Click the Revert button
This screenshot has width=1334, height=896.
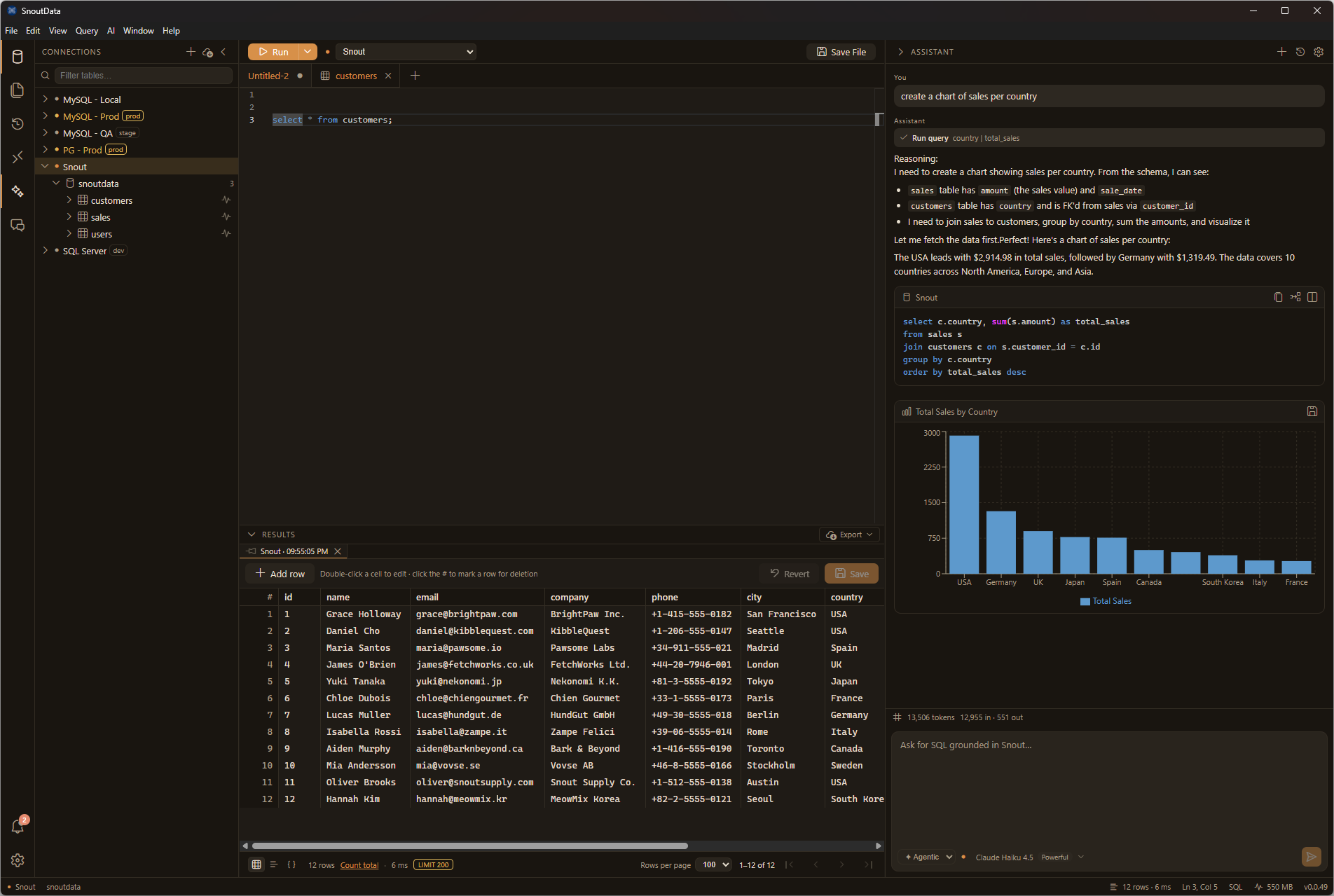point(790,574)
